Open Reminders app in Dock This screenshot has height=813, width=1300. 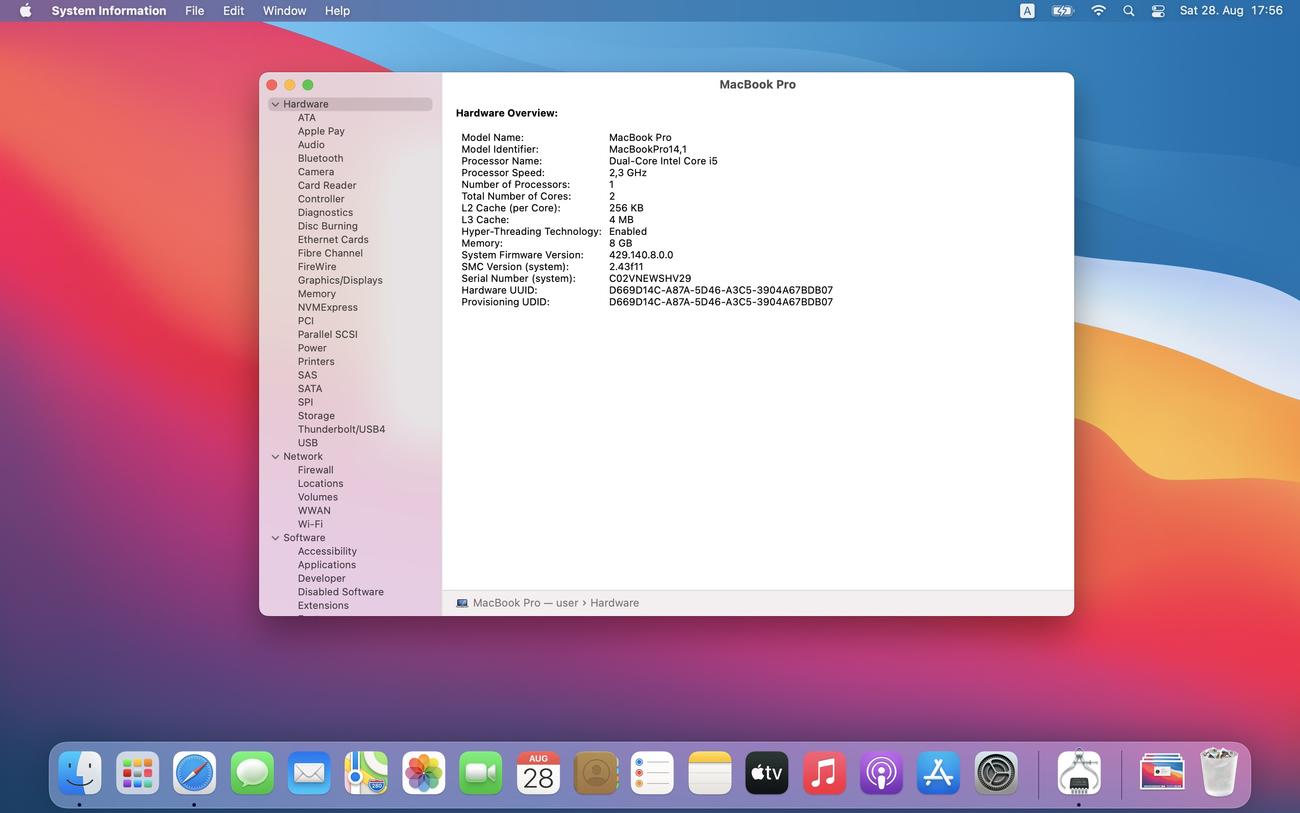click(653, 773)
